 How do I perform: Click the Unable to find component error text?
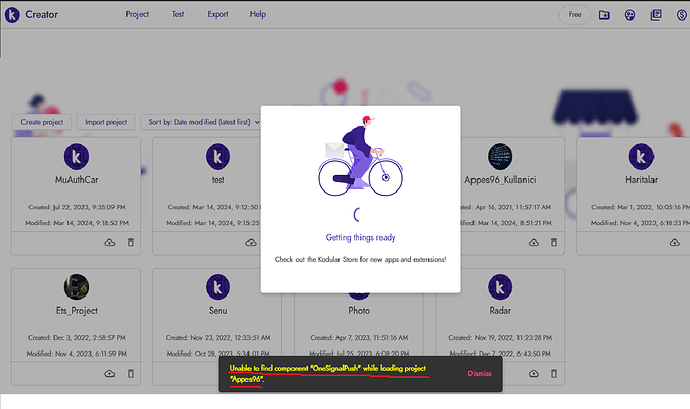[328, 374]
